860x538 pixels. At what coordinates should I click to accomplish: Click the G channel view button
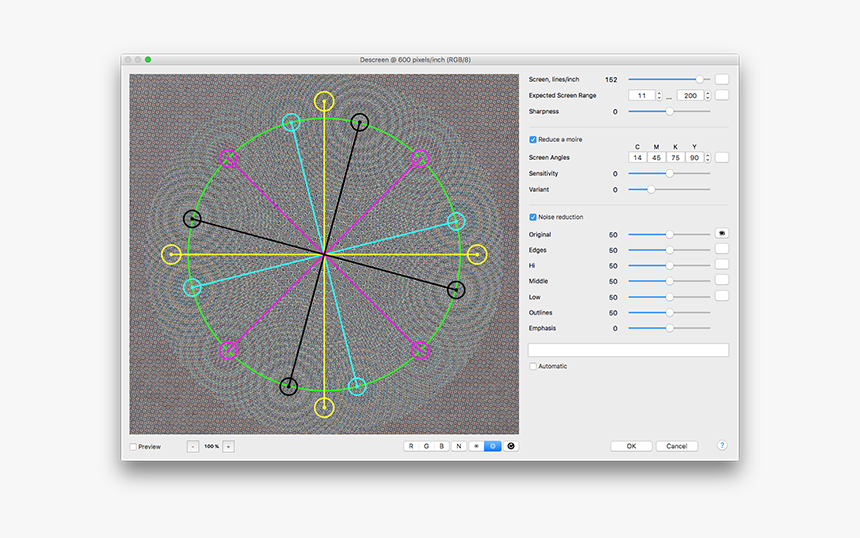427,446
